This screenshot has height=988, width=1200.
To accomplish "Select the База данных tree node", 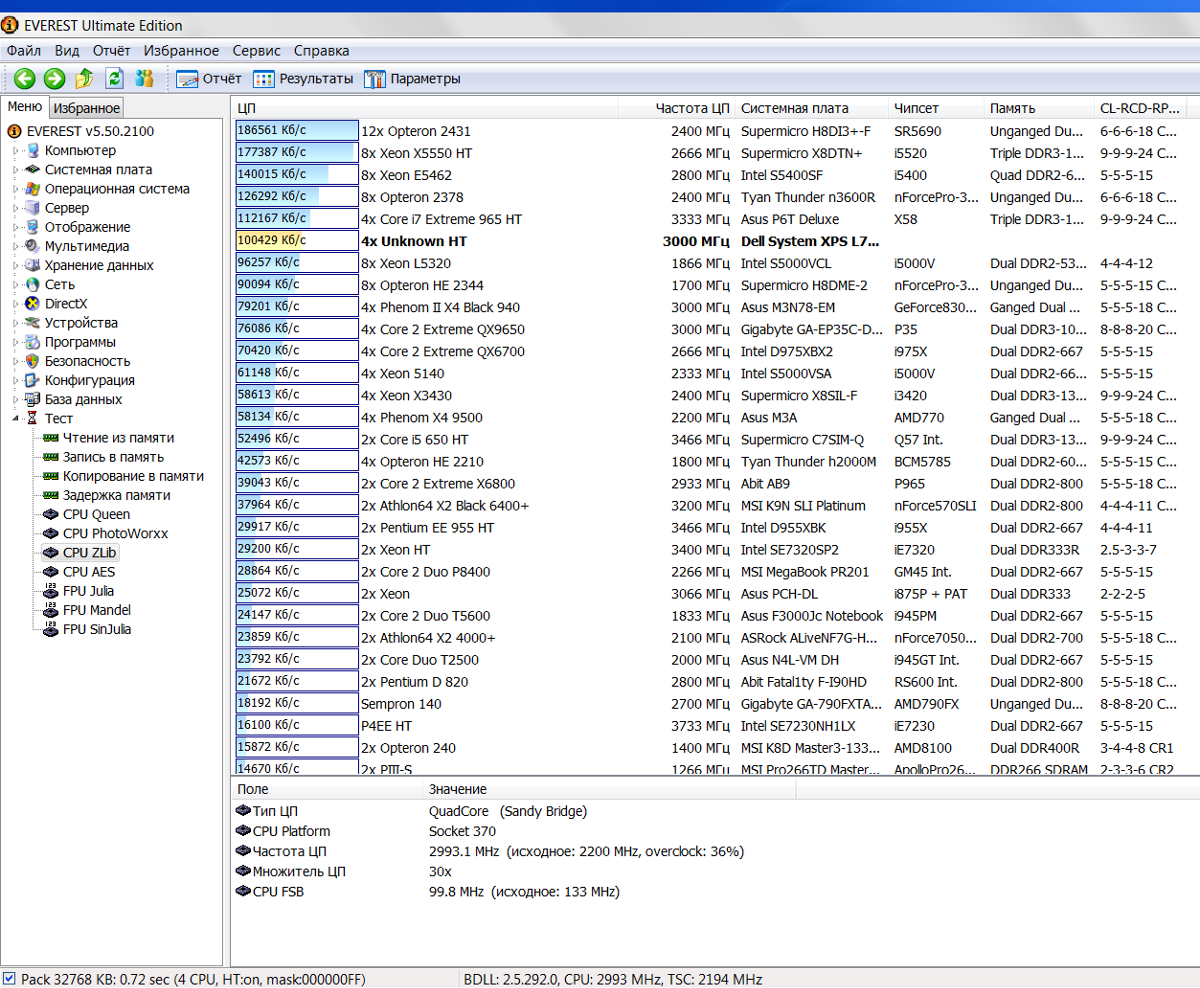I will pyautogui.click(x=84, y=399).
